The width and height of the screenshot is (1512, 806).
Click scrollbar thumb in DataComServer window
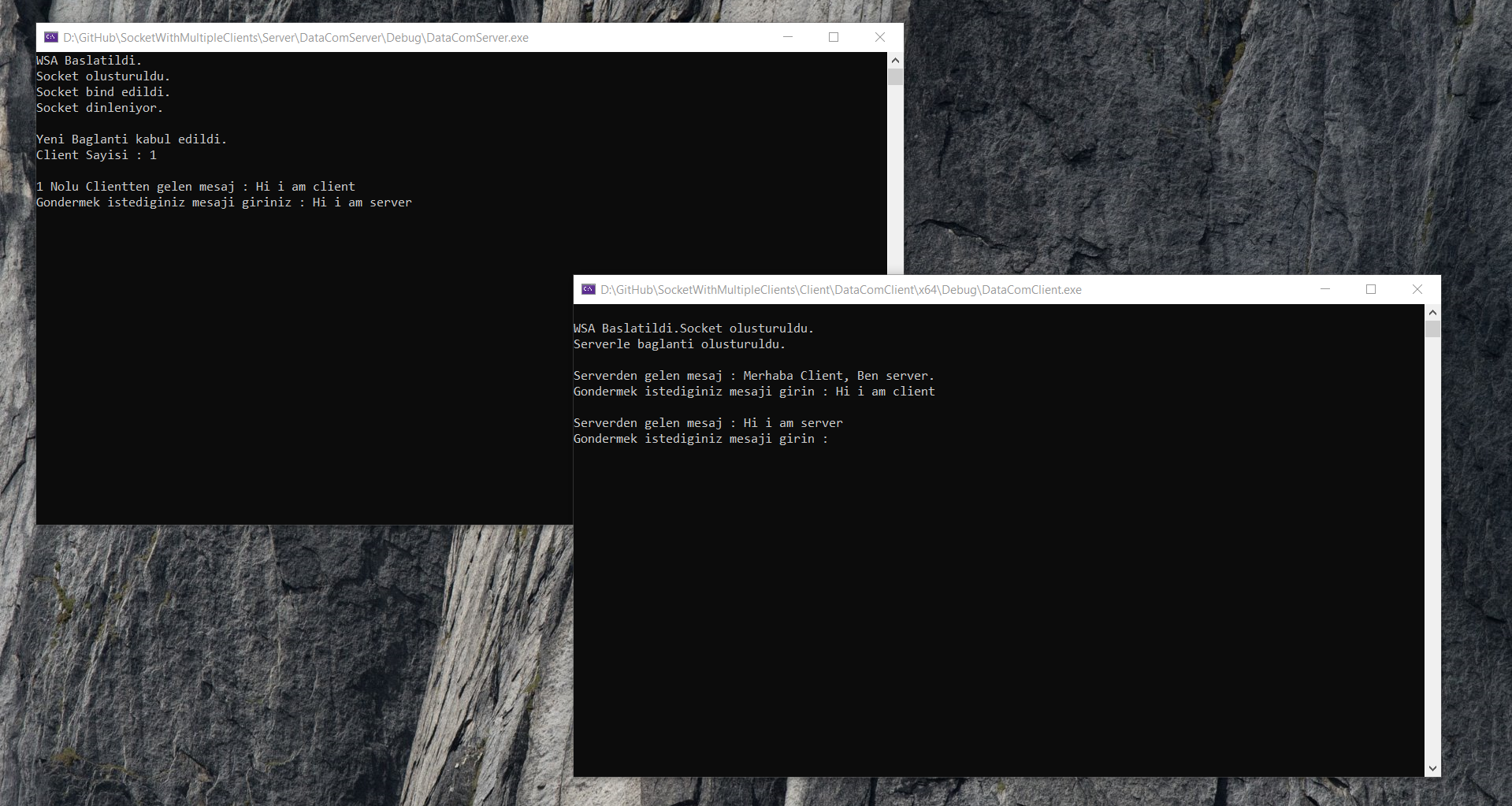895,76
